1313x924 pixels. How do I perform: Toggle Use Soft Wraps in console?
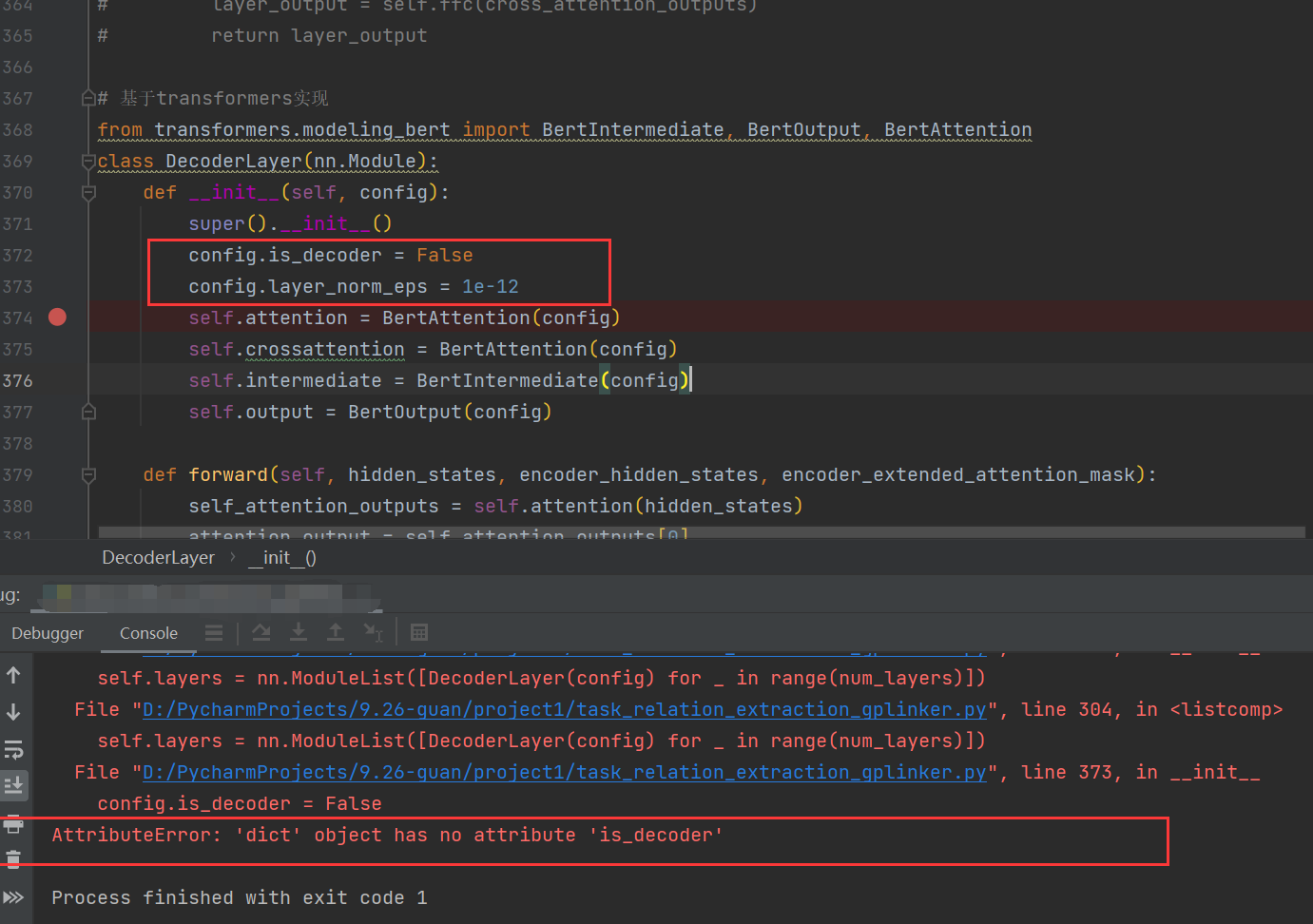[x=13, y=748]
